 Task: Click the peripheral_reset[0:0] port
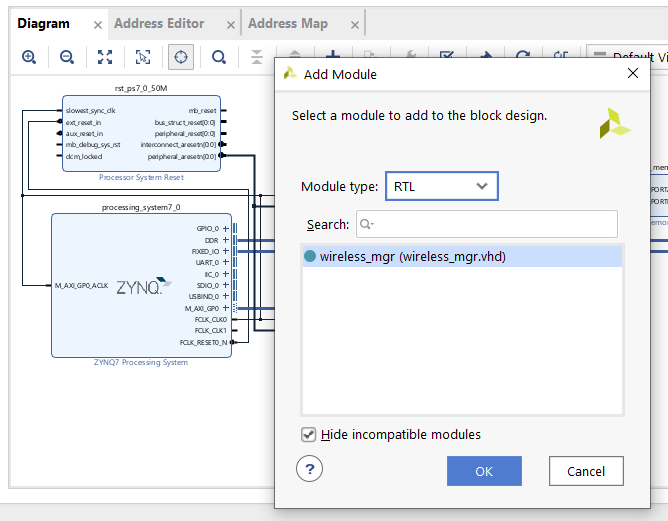(x=185, y=134)
